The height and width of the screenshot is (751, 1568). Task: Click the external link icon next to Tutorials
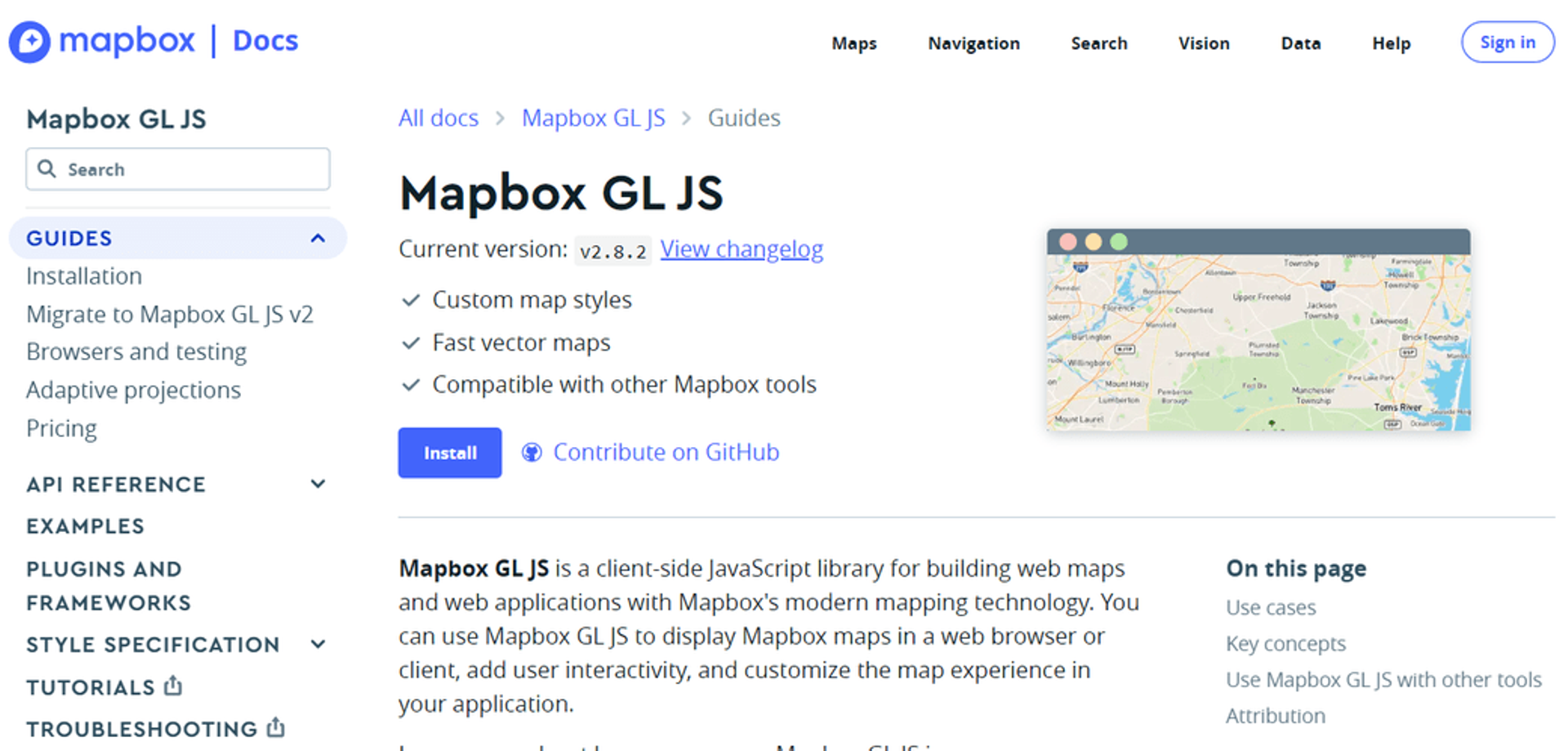tap(172, 686)
